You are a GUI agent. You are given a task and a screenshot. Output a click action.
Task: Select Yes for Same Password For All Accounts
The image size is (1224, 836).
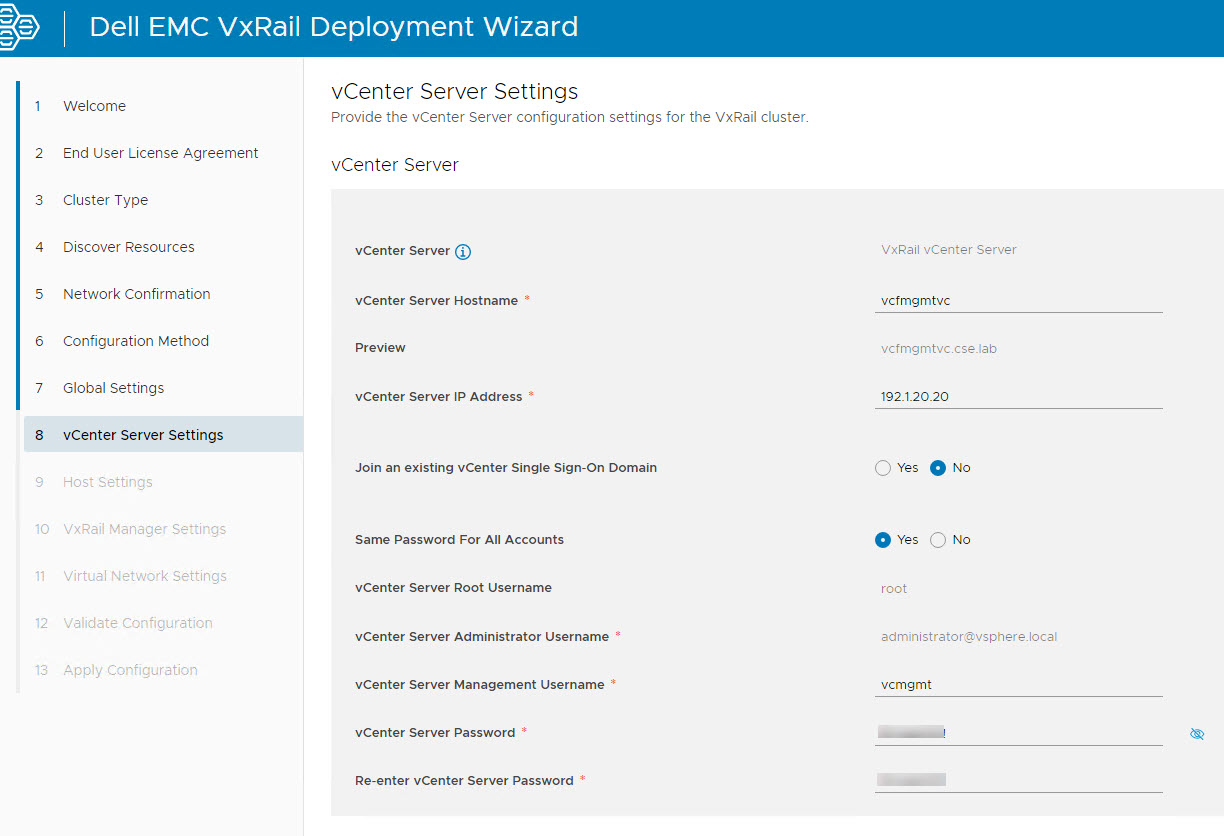coord(883,540)
